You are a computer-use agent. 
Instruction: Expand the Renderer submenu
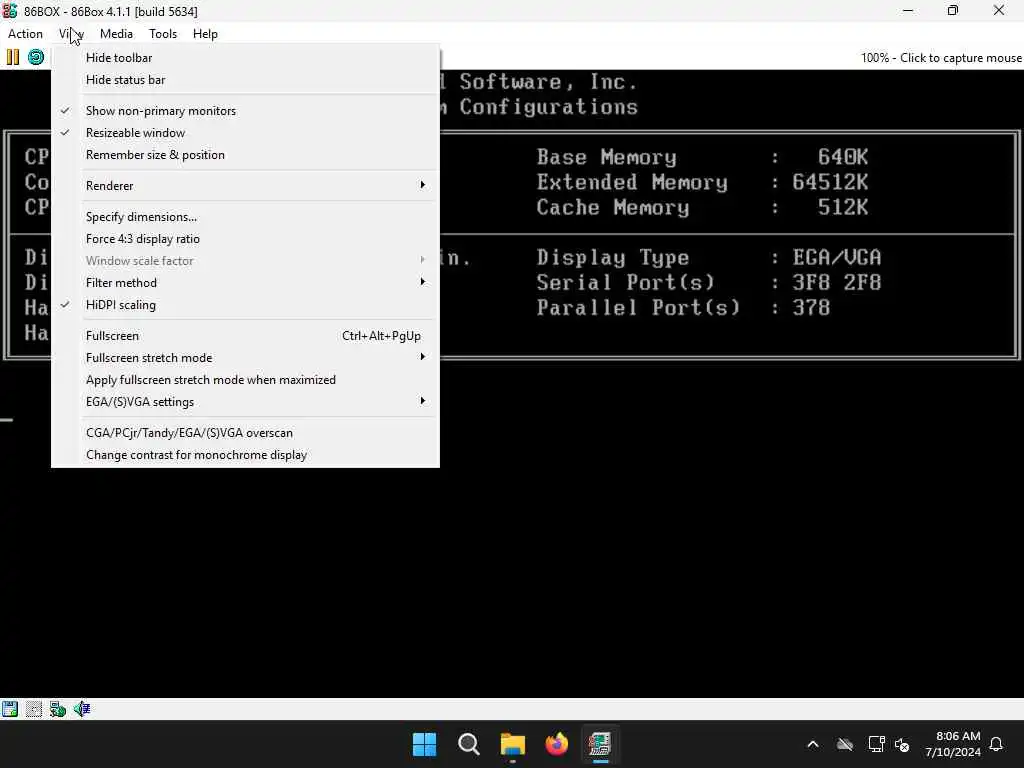pyautogui.click(x=245, y=185)
